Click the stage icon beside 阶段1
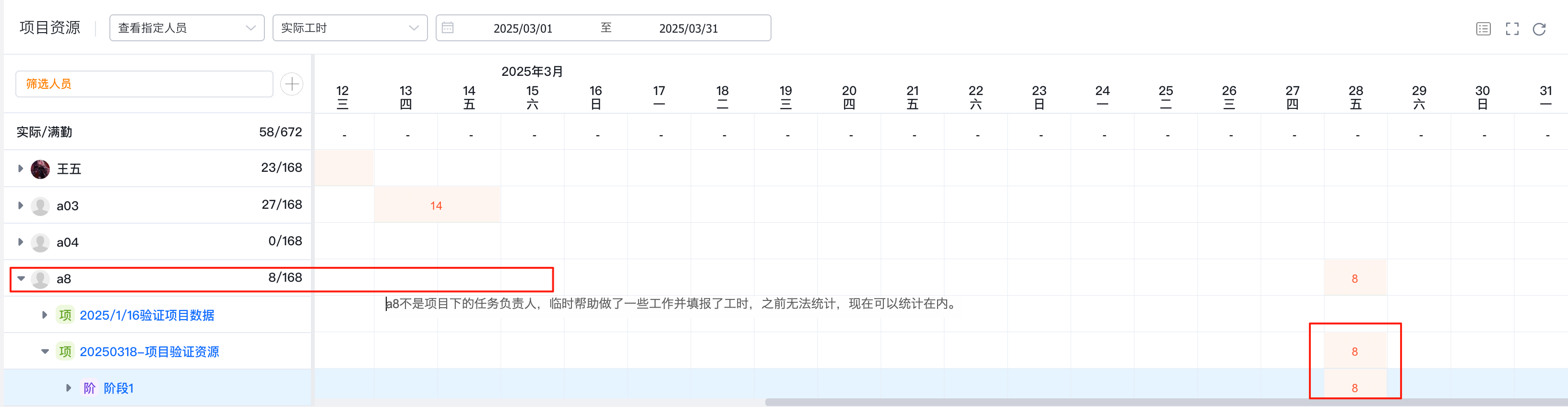The width and height of the screenshot is (1568, 407). point(89,388)
